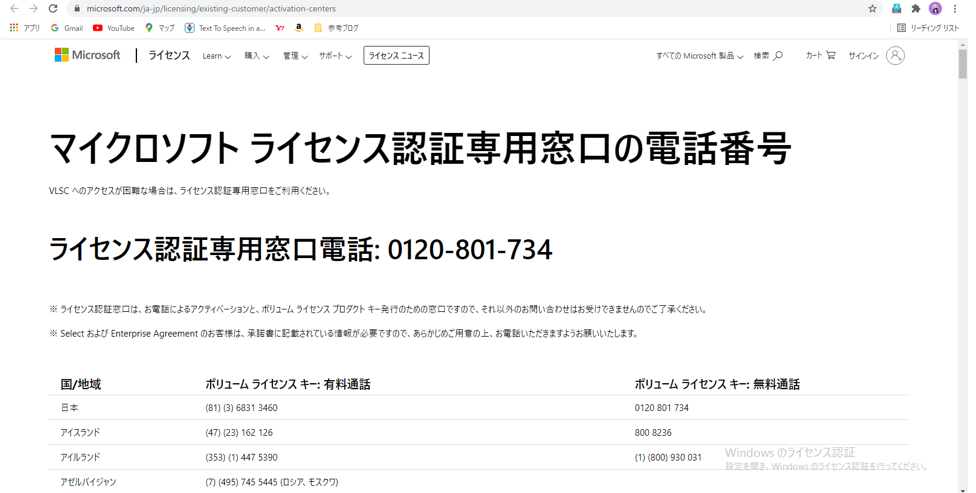The height and width of the screenshot is (493, 976).
Task: Expand the Learn menu
Action: click(217, 56)
